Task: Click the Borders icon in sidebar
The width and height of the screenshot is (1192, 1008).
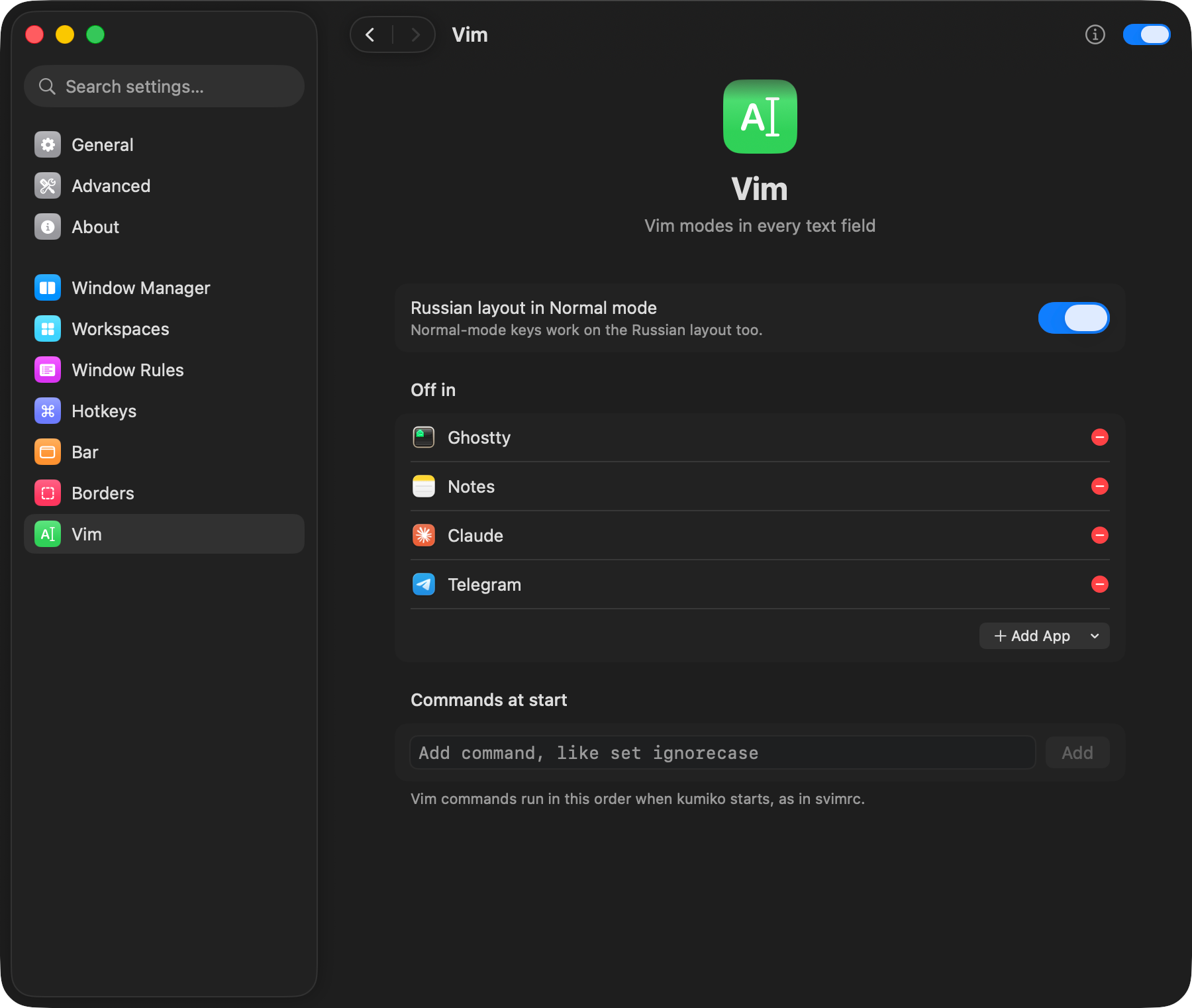Action: [x=48, y=493]
